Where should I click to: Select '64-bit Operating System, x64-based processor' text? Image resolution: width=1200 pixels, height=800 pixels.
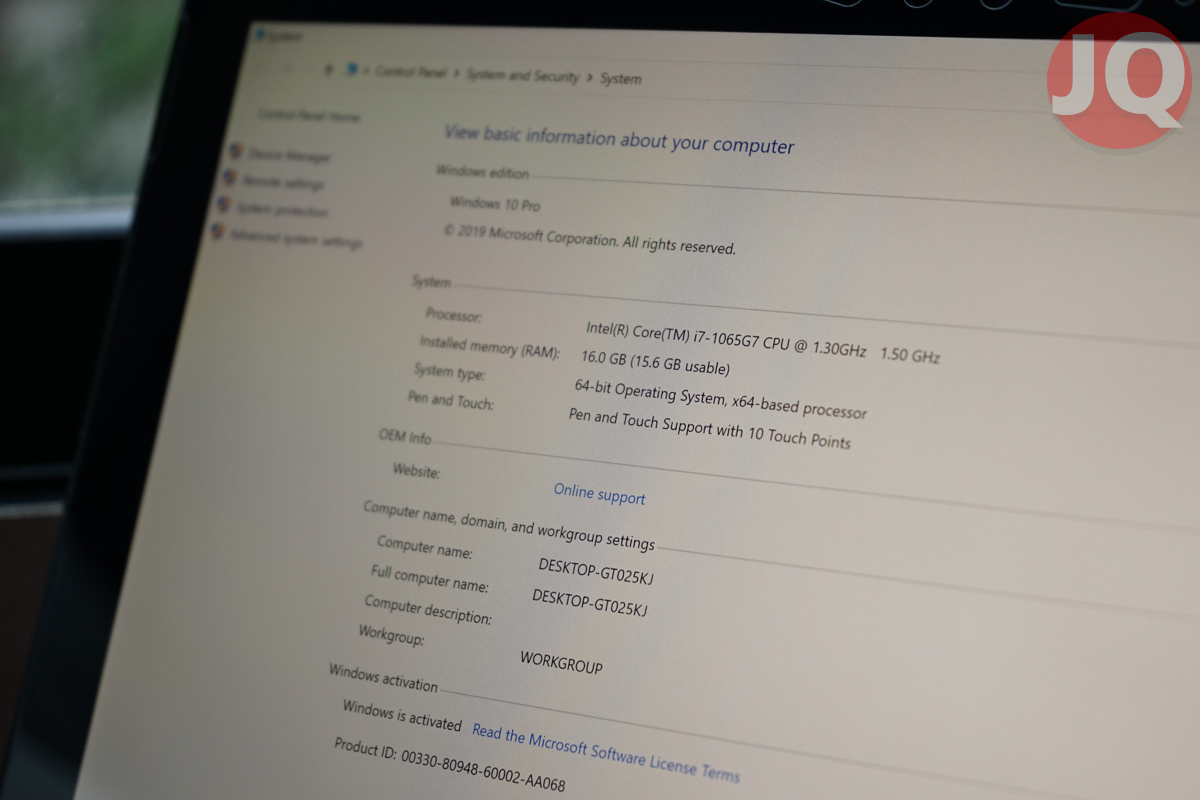click(720, 398)
